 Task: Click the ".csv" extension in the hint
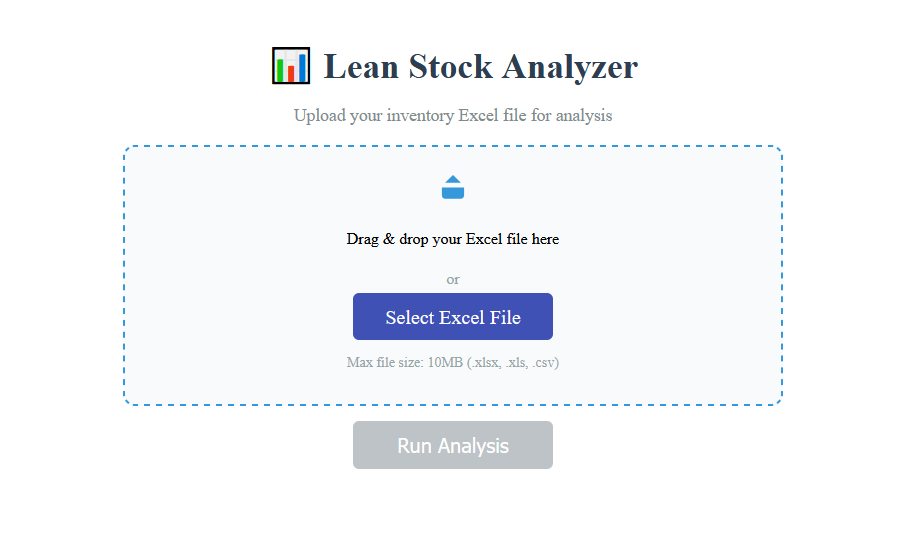click(545, 362)
